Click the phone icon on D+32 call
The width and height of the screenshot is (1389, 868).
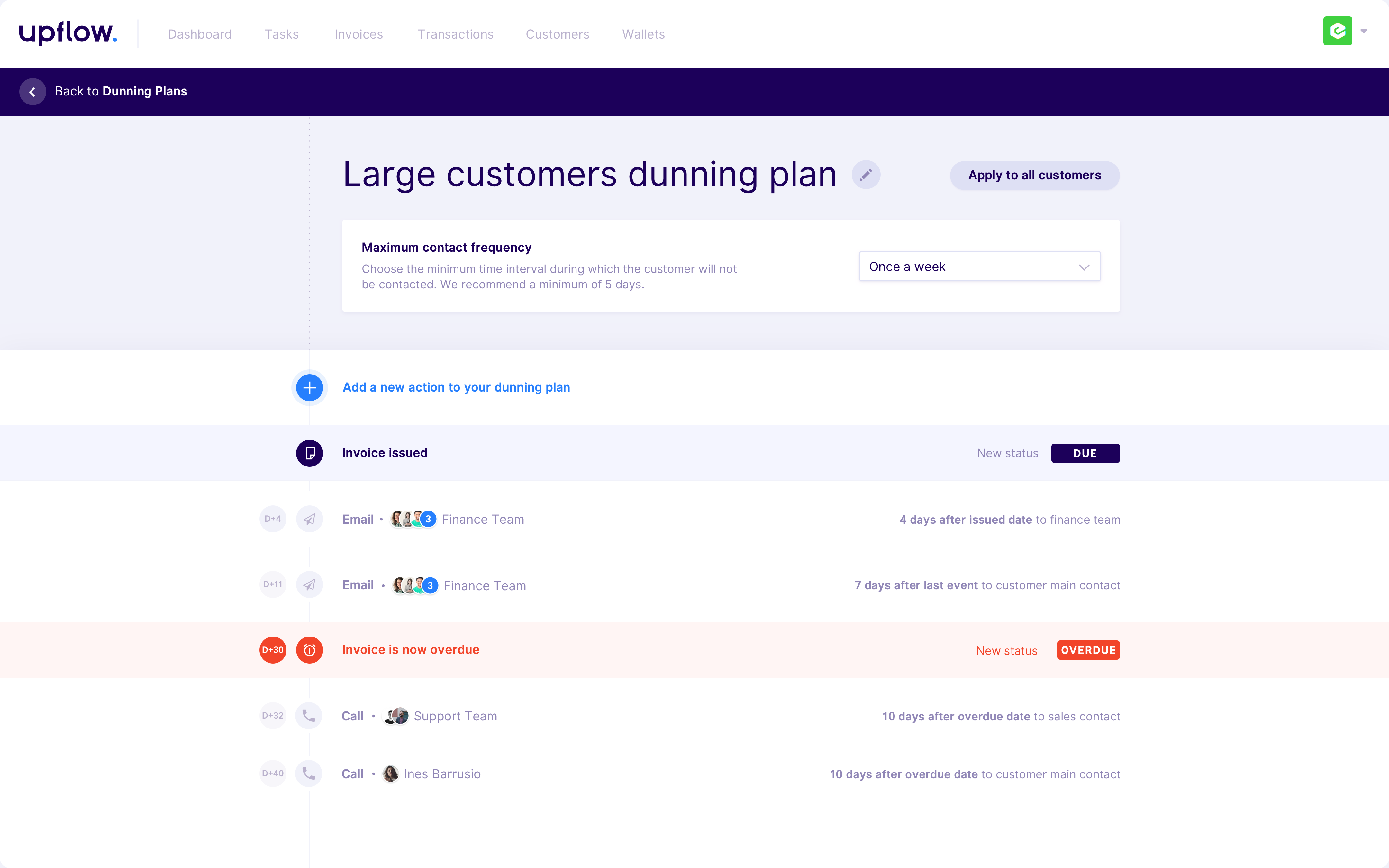point(309,716)
